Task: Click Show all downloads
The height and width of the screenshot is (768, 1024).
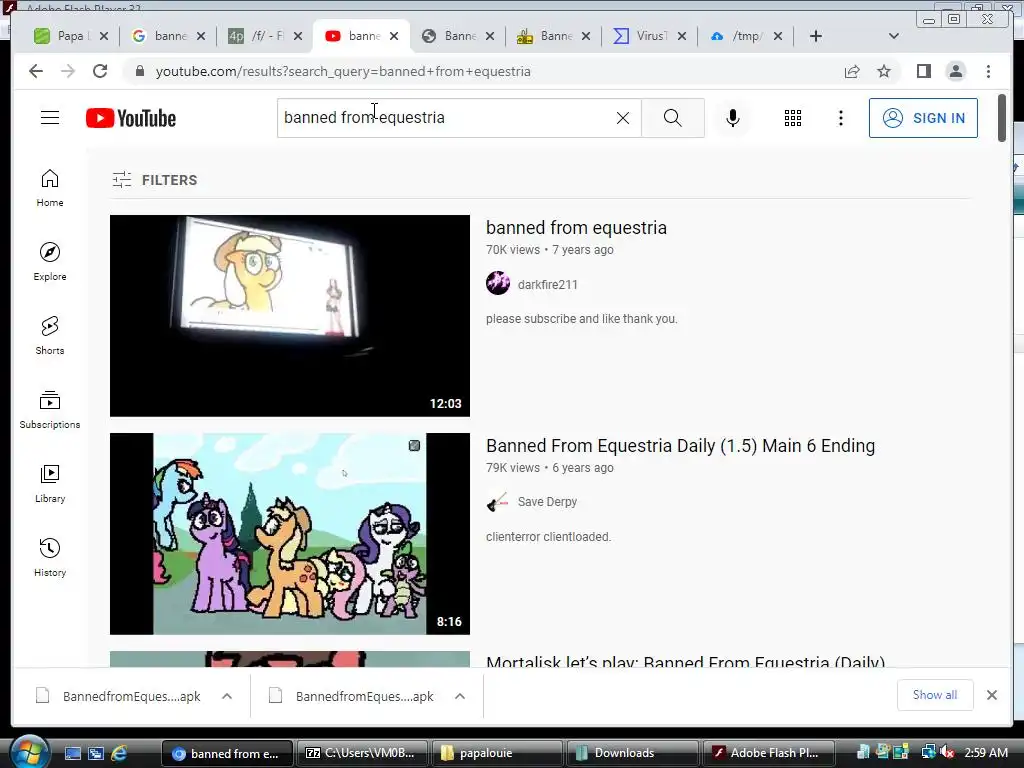Action: point(935,695)
